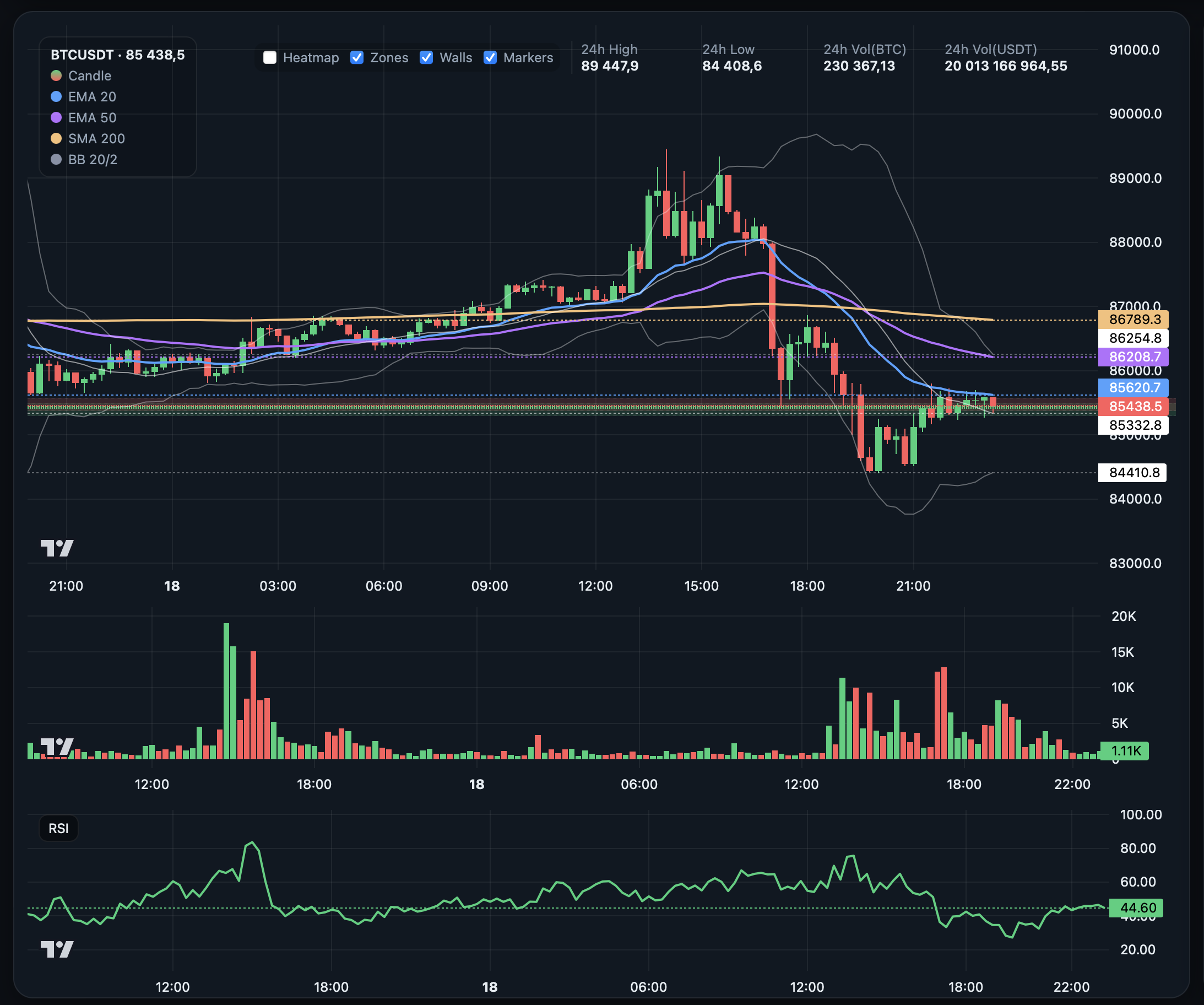Click the 85620.7 EMA 20 price label

click(x=1133, y=387)
